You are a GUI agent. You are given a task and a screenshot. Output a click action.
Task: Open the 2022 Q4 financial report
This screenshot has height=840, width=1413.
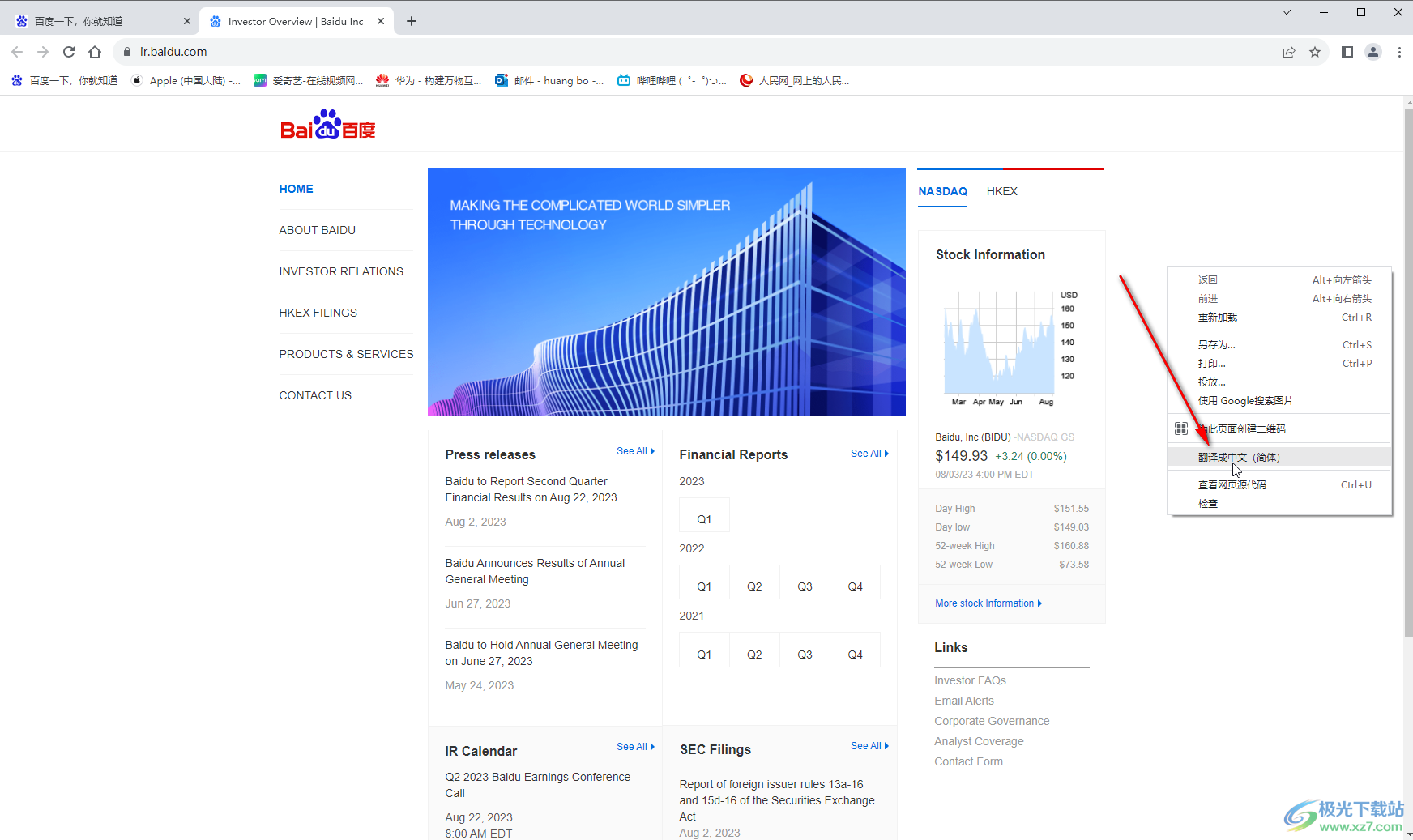[x=855, y=582]
